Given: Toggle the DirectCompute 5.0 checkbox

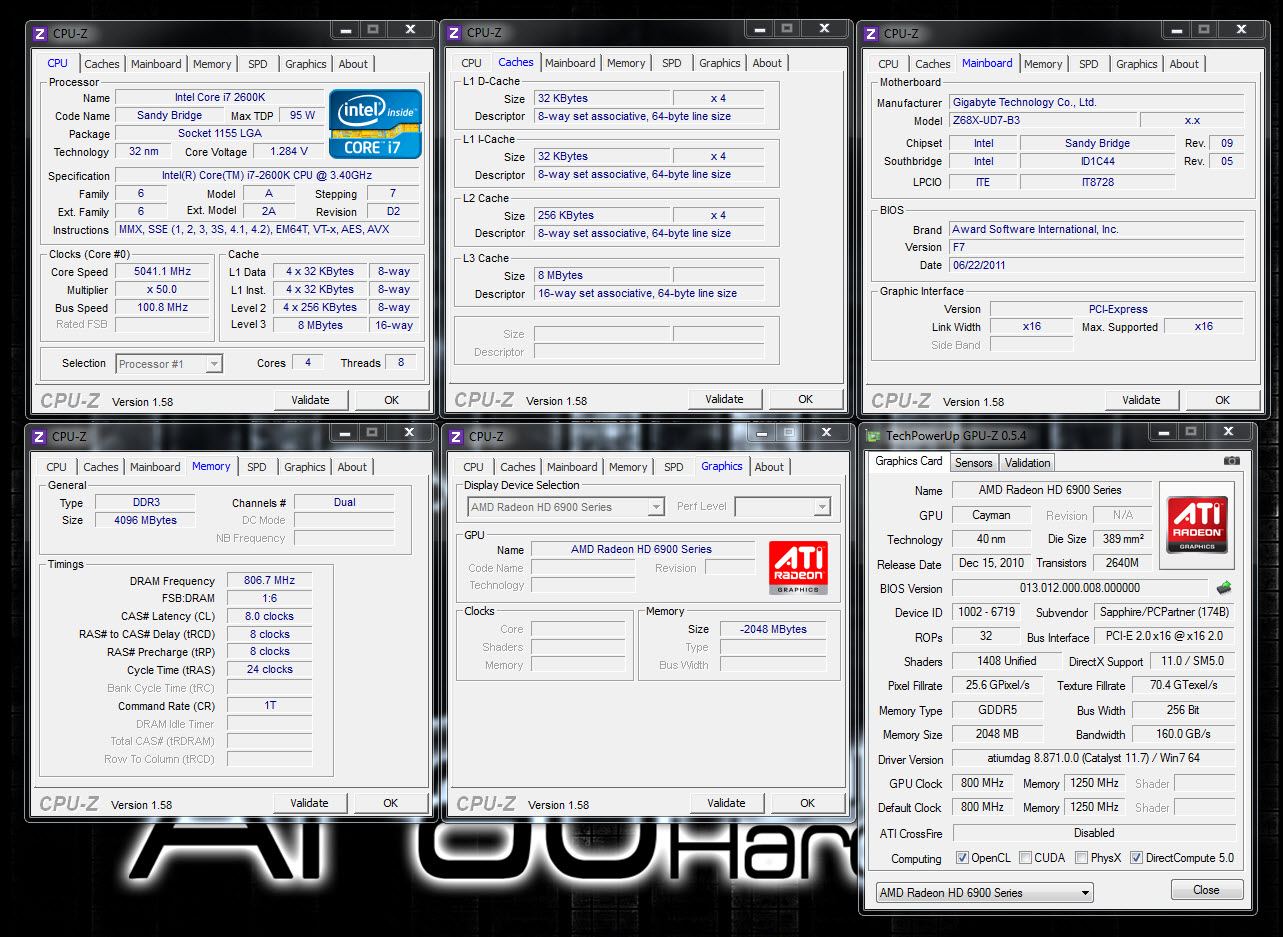Looking at the screenshot, I should pyautogui.click(x=1136, y=858).
